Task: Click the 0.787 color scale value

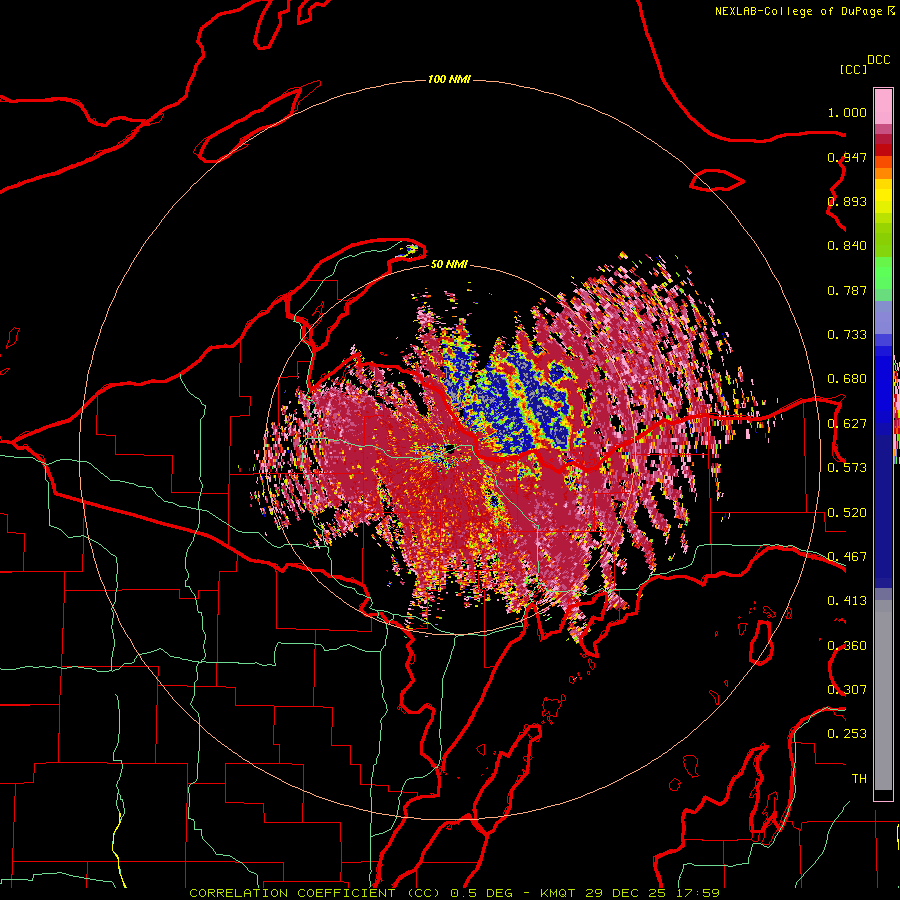Action: click(x=847, y=290)
